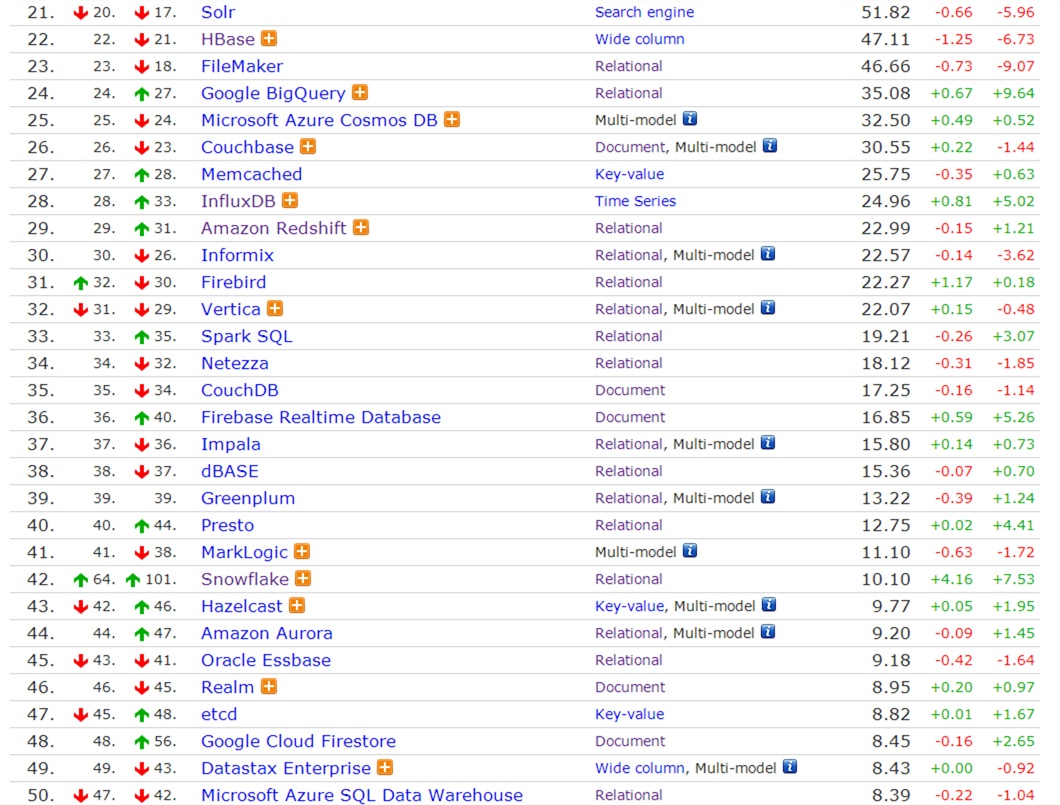Click the plus icon beside Google BigQuery

360,93
